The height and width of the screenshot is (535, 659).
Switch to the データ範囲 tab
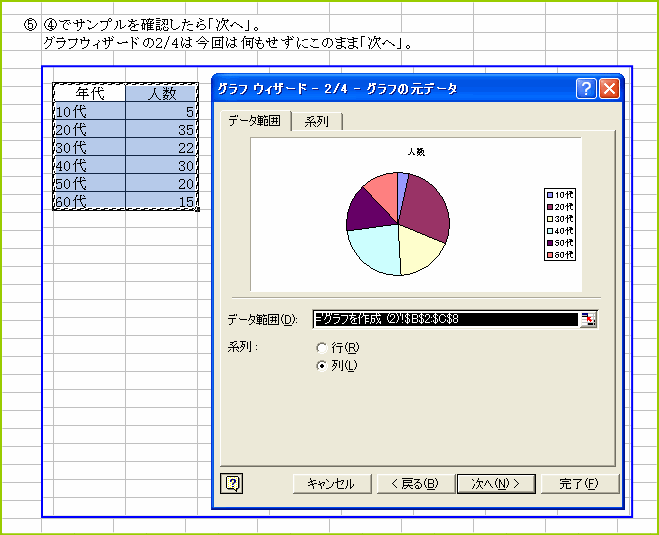pyautogui.click(x=255, y=121)
